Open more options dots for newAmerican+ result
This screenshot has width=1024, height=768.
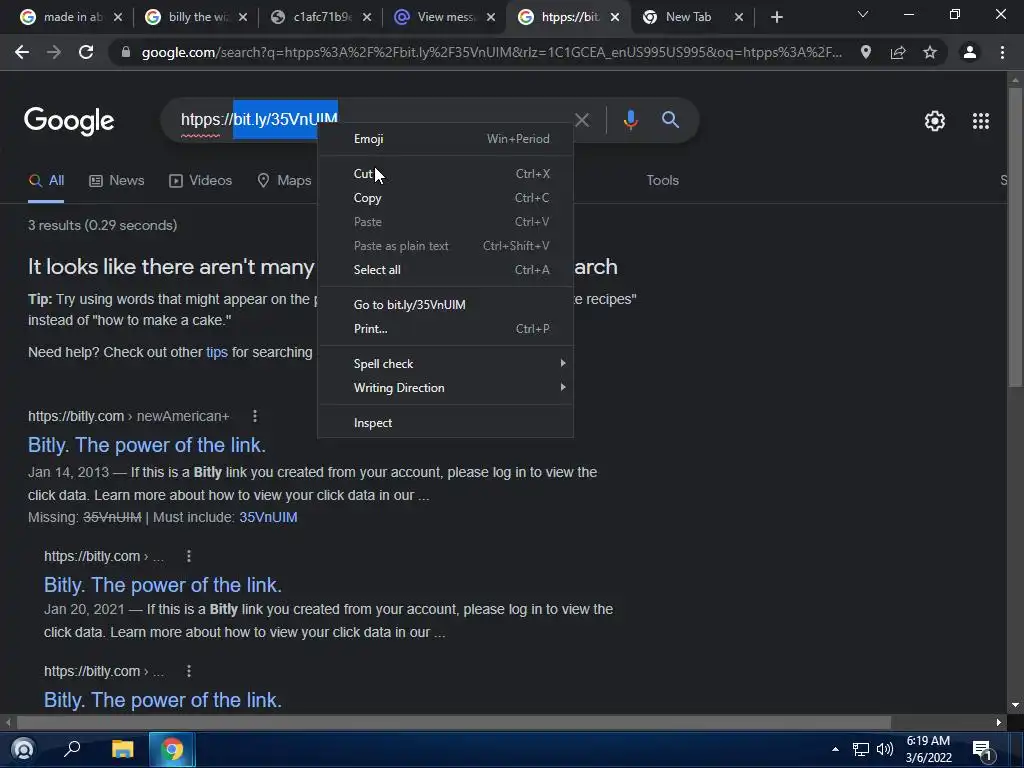pyautogui.click(x=255, y=416)
